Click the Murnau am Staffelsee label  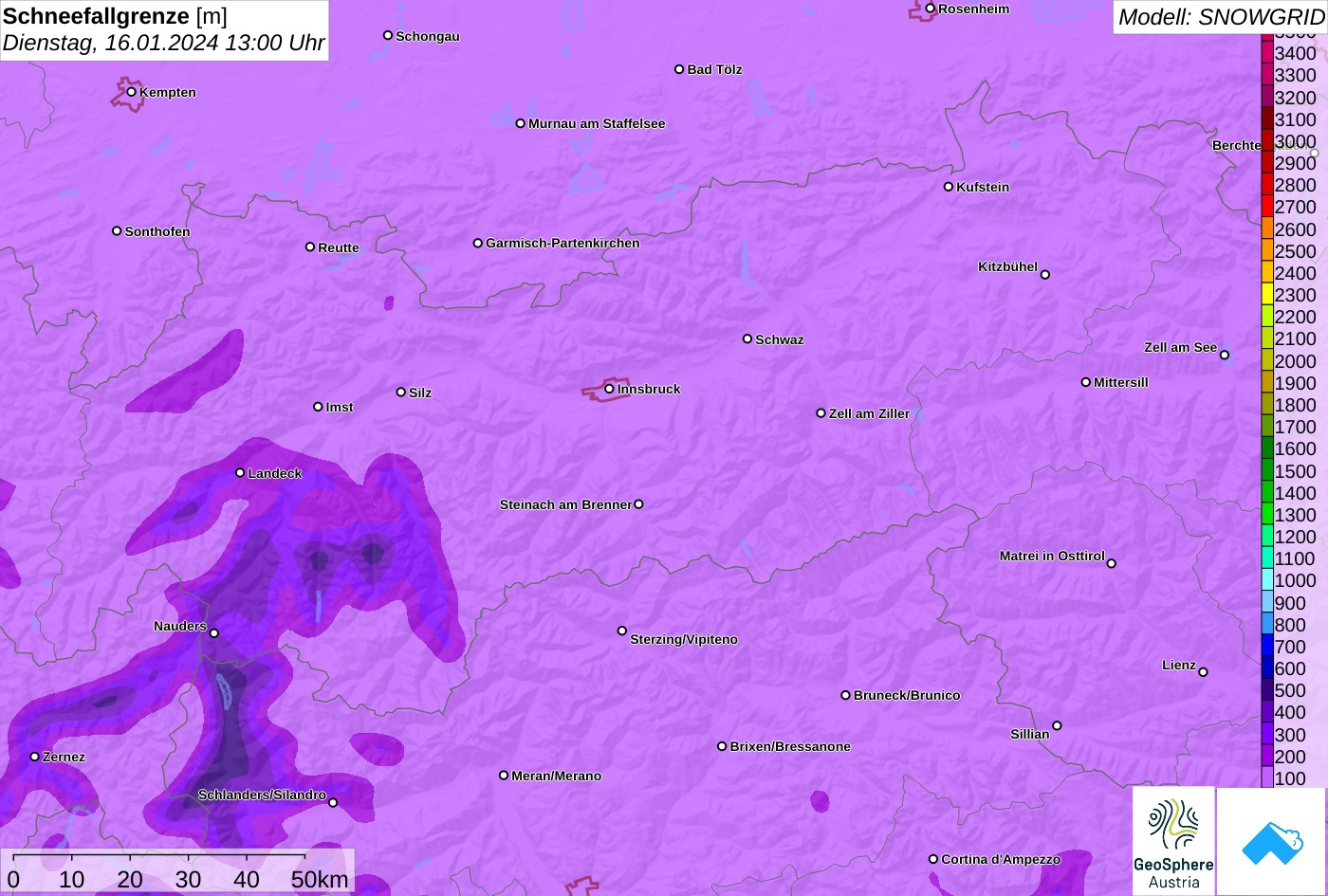click(x=597, y=123)
